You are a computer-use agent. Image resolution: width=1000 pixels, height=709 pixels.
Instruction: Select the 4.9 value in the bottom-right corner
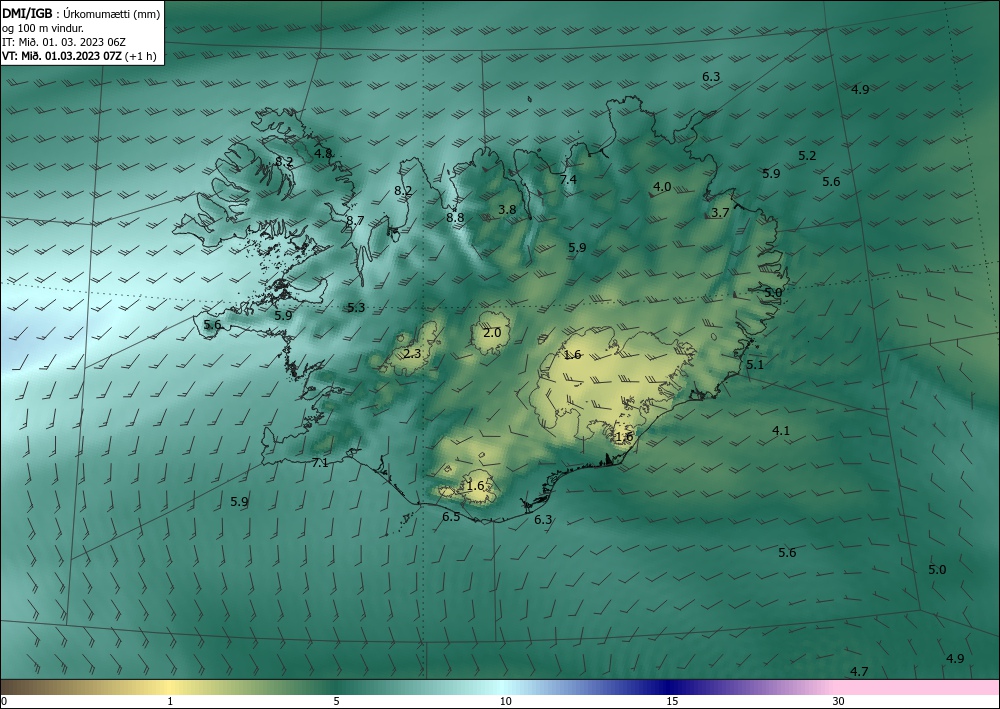point(955,659)
